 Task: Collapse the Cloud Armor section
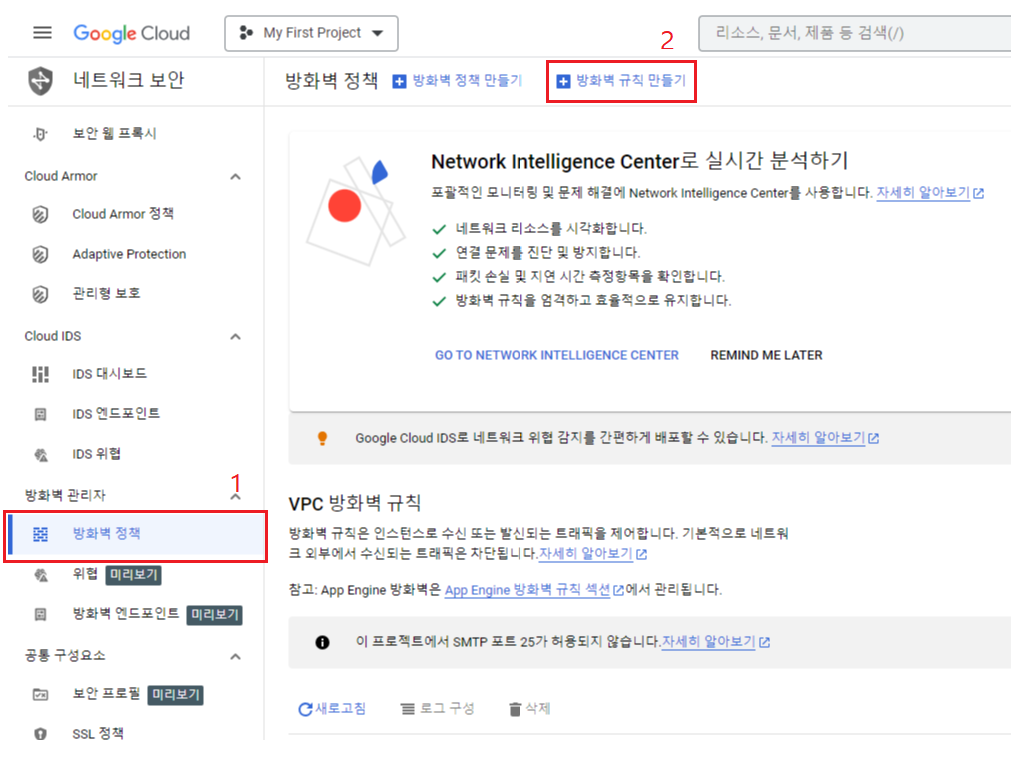tap(236, 177)
